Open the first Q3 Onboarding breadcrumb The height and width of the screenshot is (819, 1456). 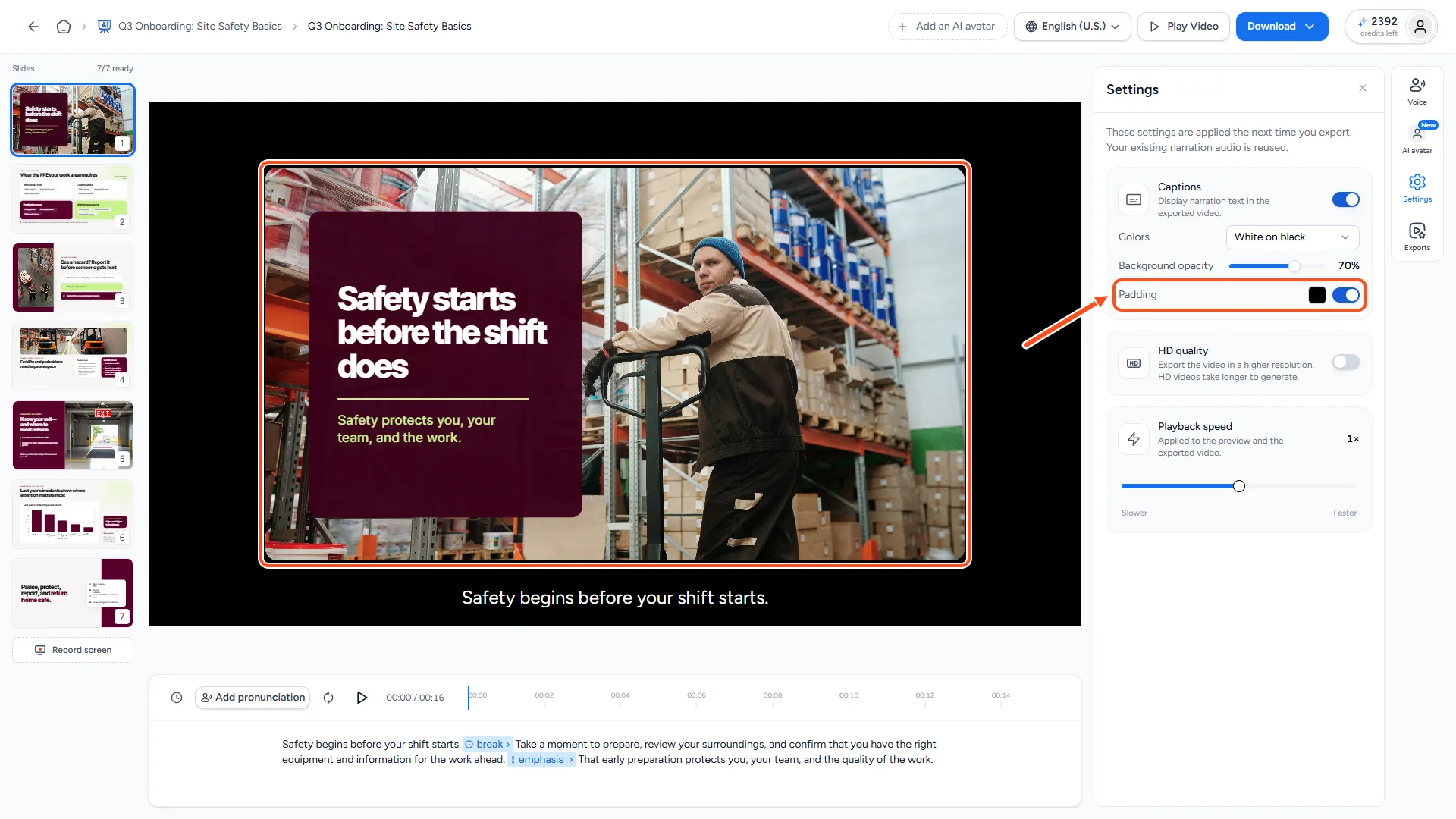point(200,27)
